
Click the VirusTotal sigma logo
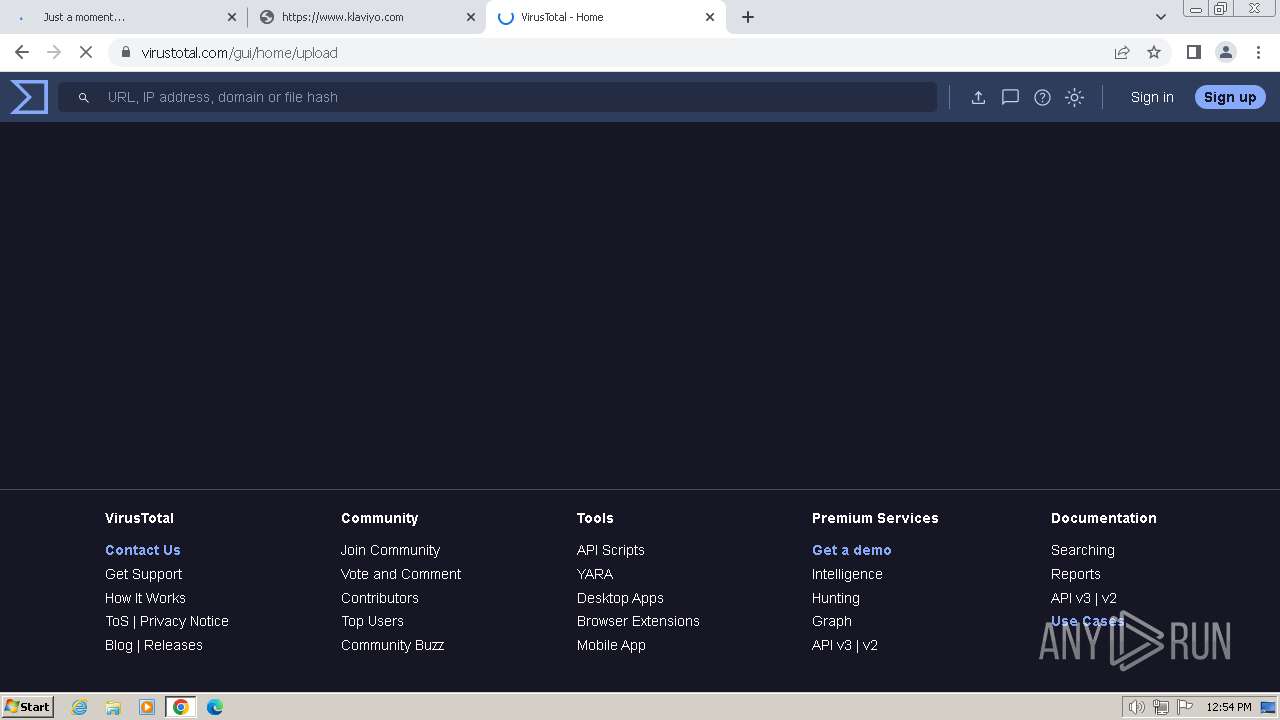pos(29,97)
